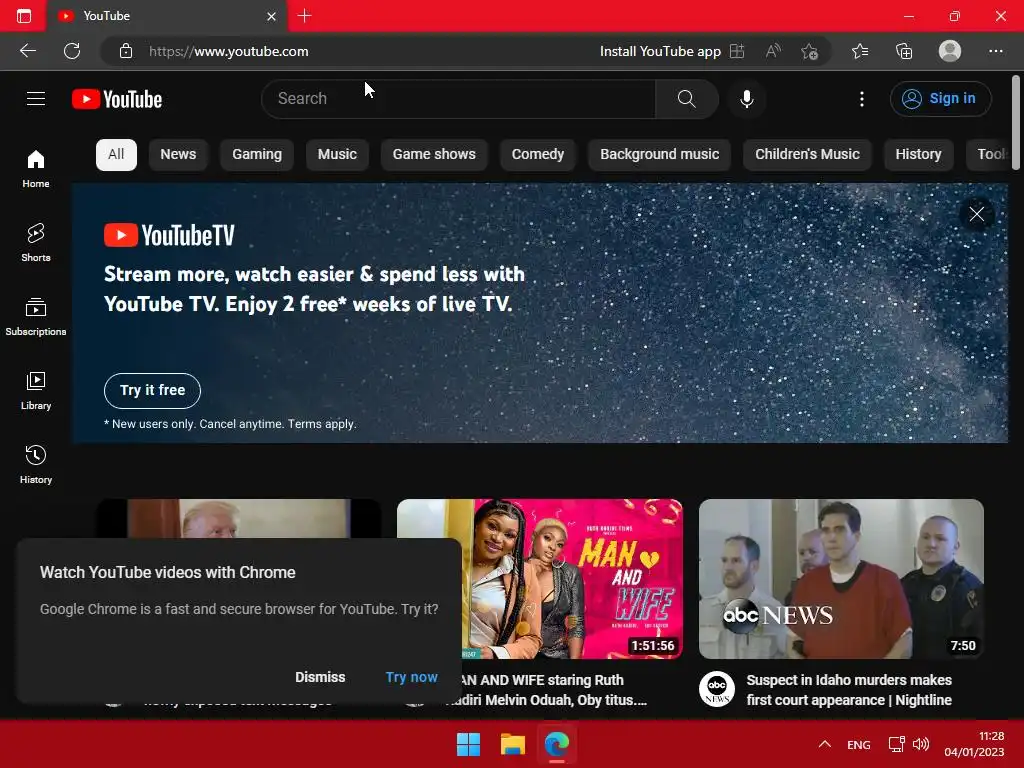Viewport: 1024px width, 768px height.
Task: Open the taskbar clock and date
Action: pyautogui.click(x=974, y=744)
